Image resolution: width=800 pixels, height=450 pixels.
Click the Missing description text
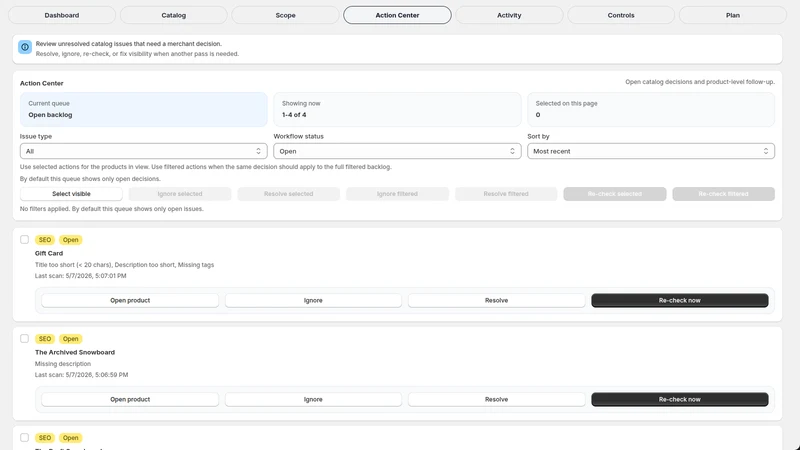(x=63, y=364)
